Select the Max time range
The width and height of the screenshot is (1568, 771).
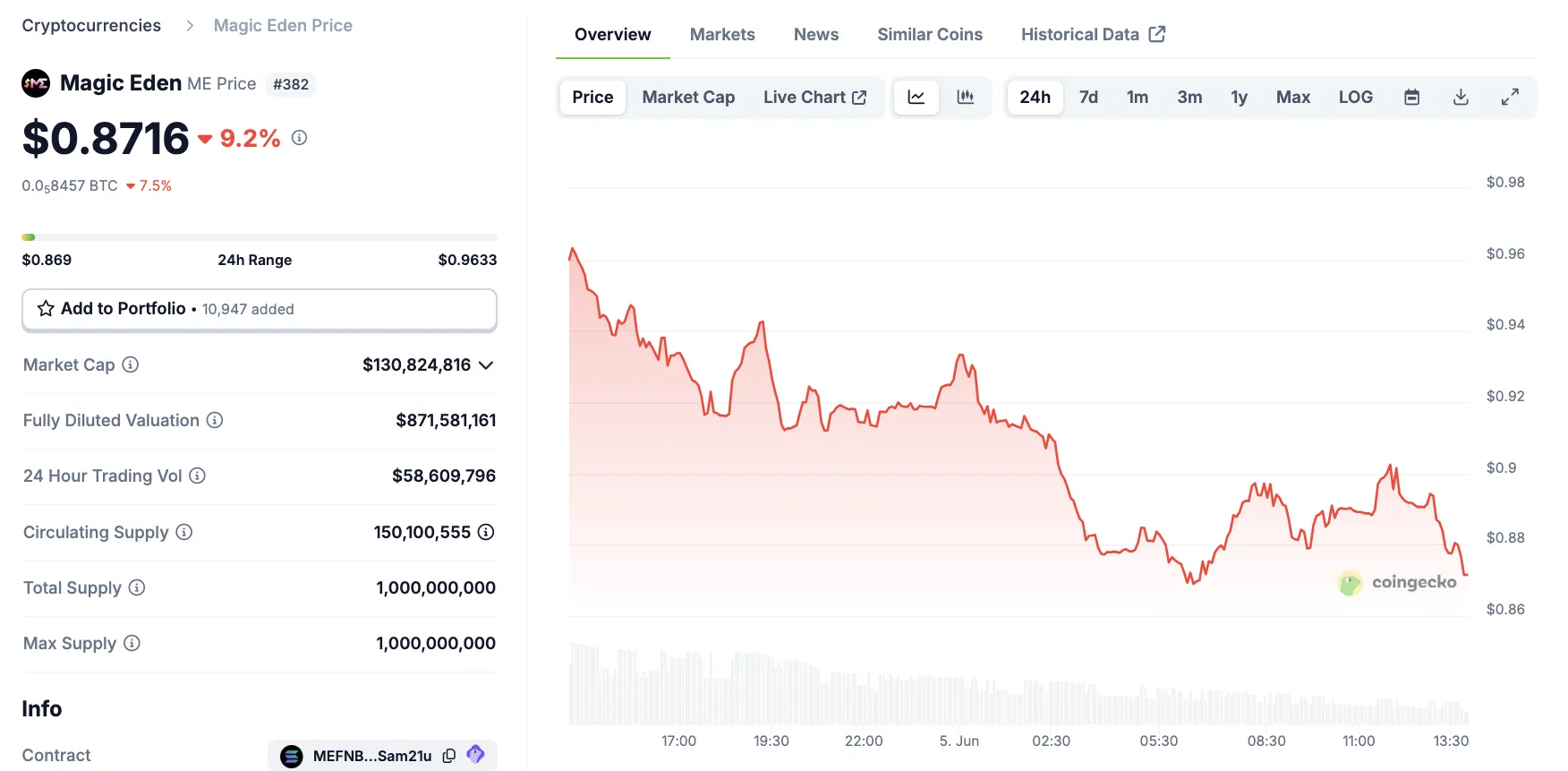point(1292,97)
